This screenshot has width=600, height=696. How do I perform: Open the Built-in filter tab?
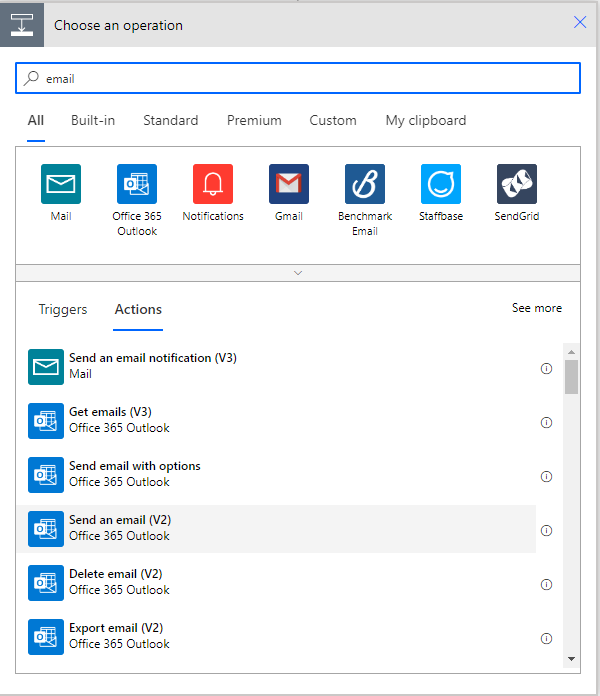click(x=93, y=120)
